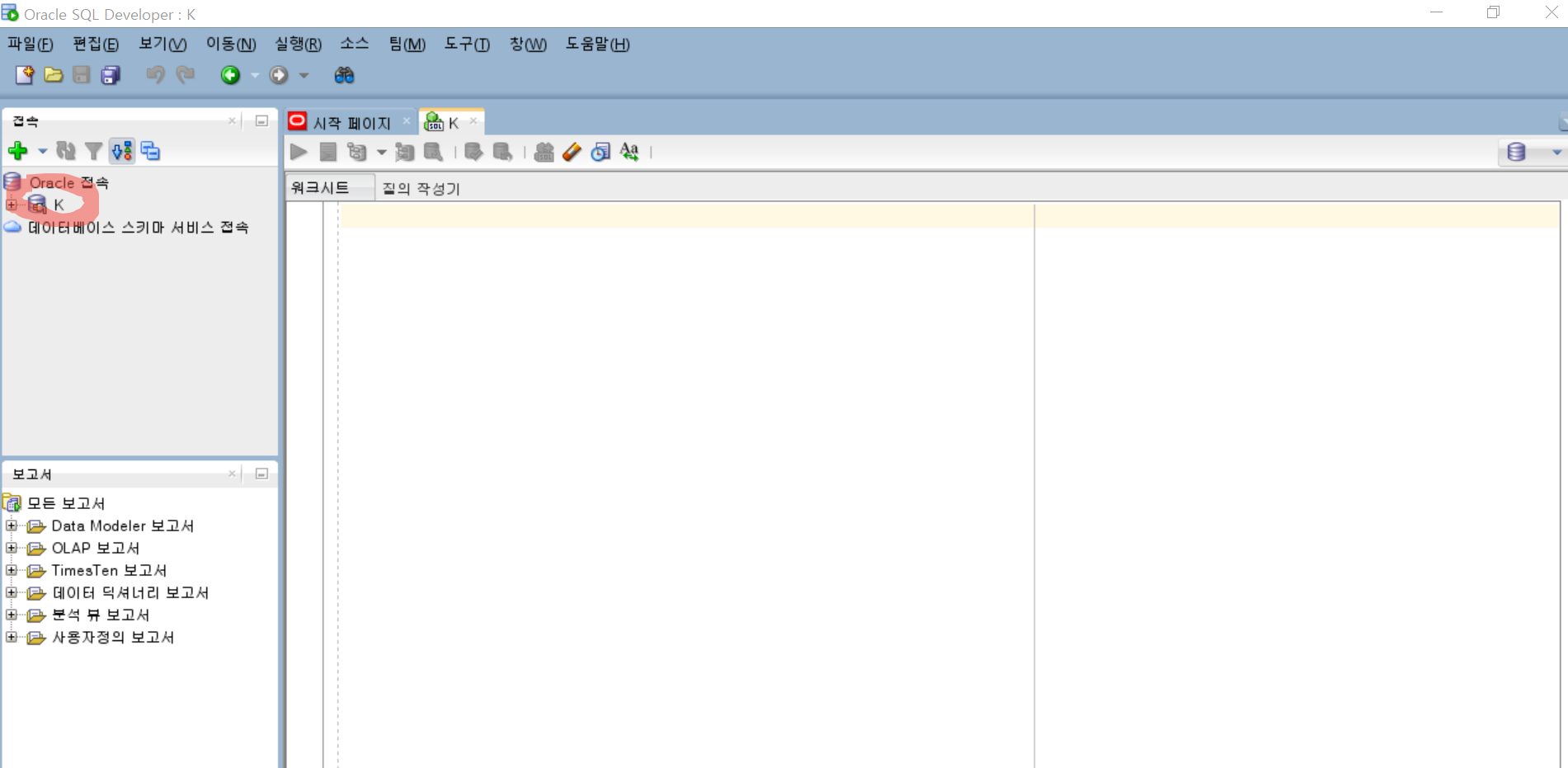Click the Commit icon
Viewport: 1568px width, 768px height.
(x=473, y=152)
